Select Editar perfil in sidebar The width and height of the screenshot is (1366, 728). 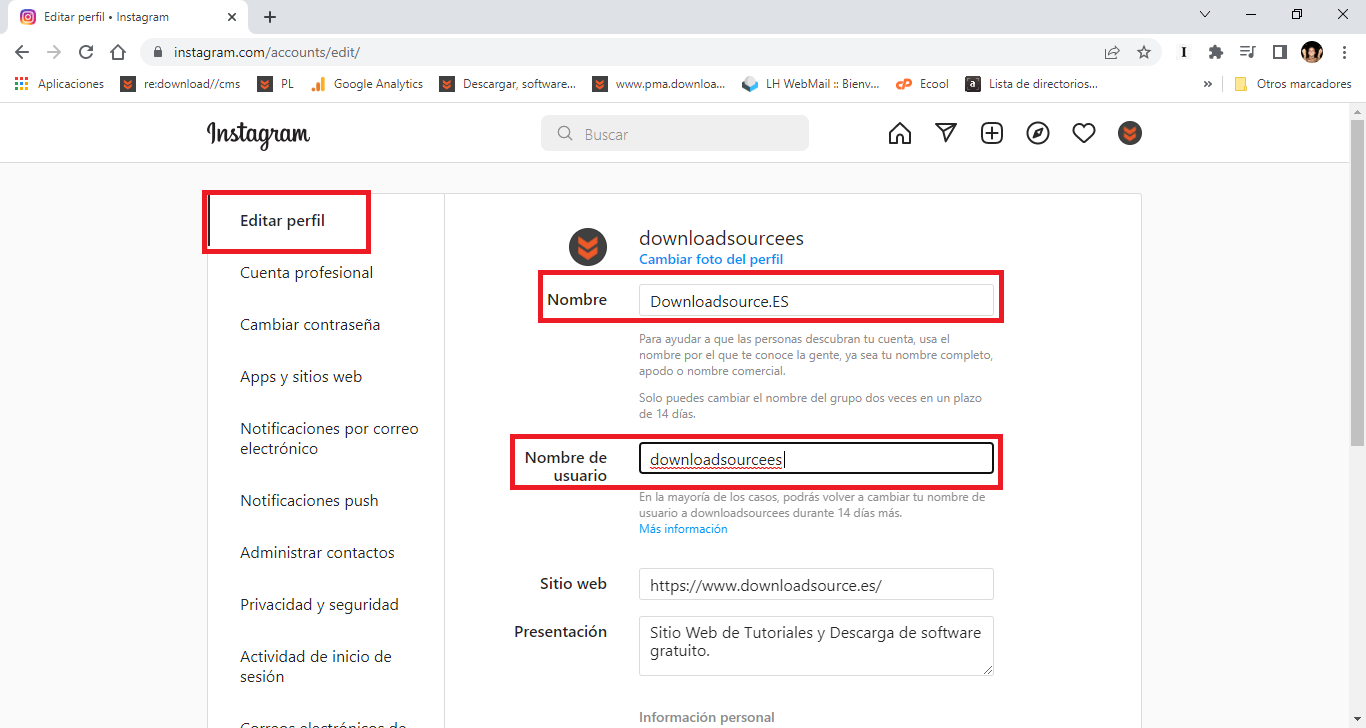click(x=282, y=221)
